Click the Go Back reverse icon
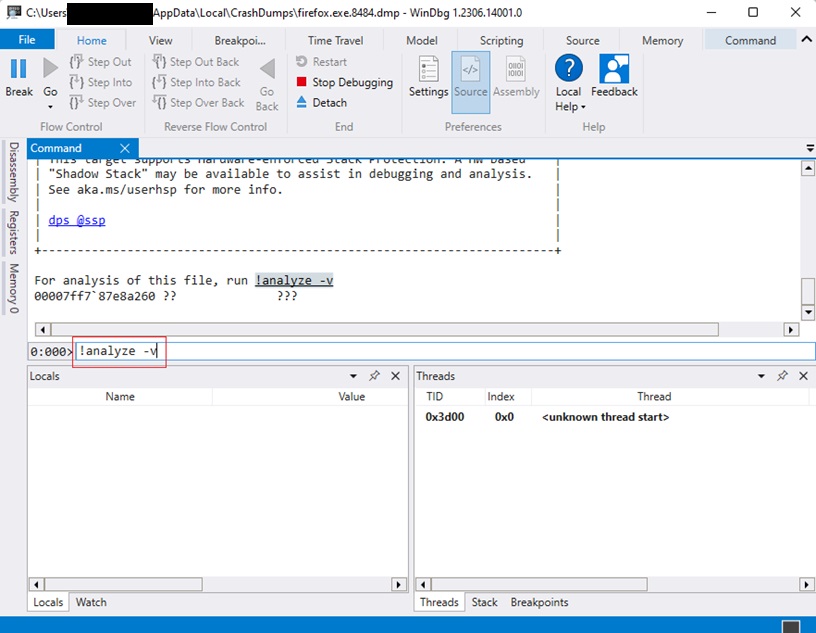 coord(267,69)
